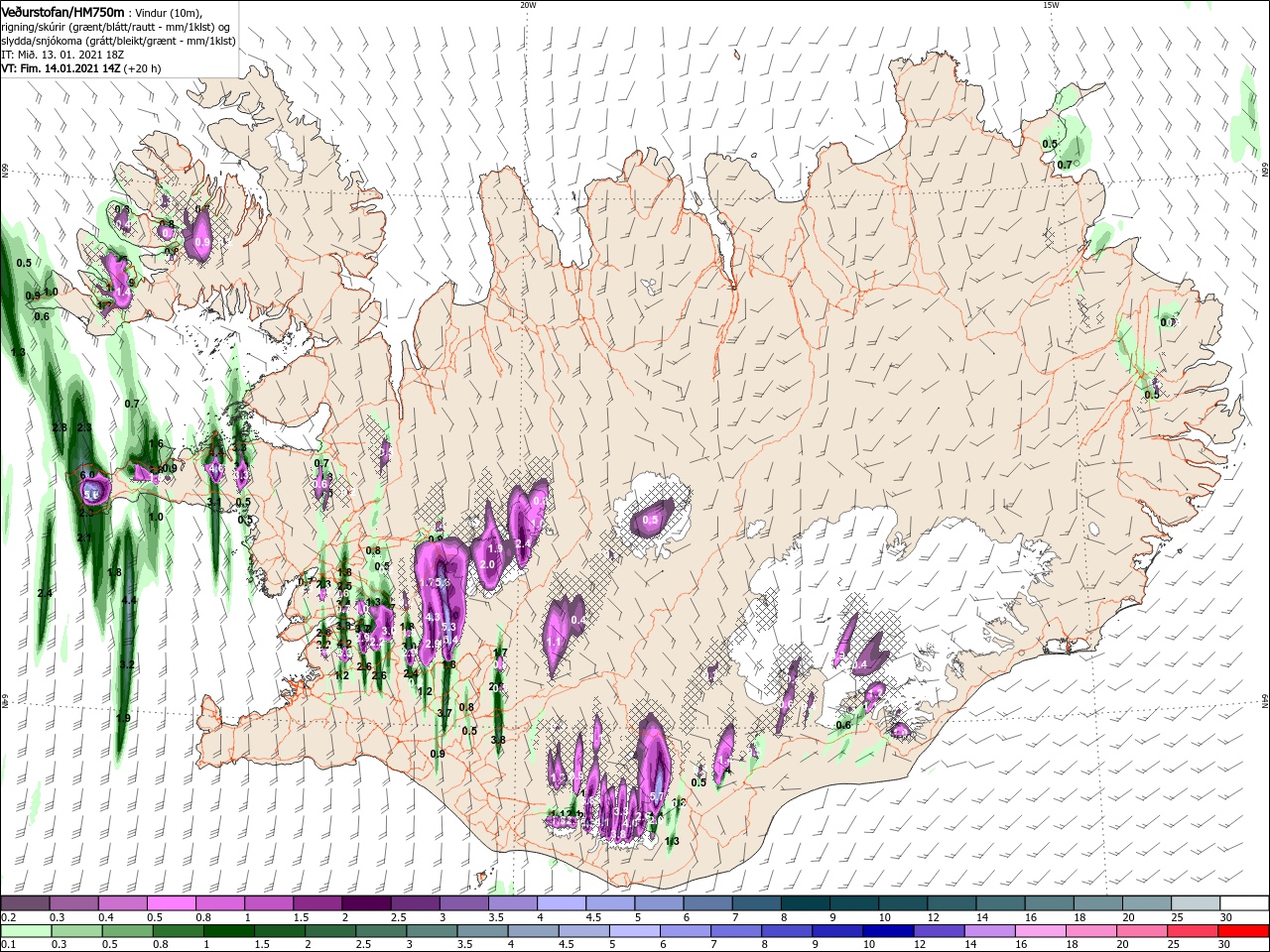This screenshot has width=1270, height=952.
Task: Click the '2.4' value by the purple central cells
Action: coord(524,543)
